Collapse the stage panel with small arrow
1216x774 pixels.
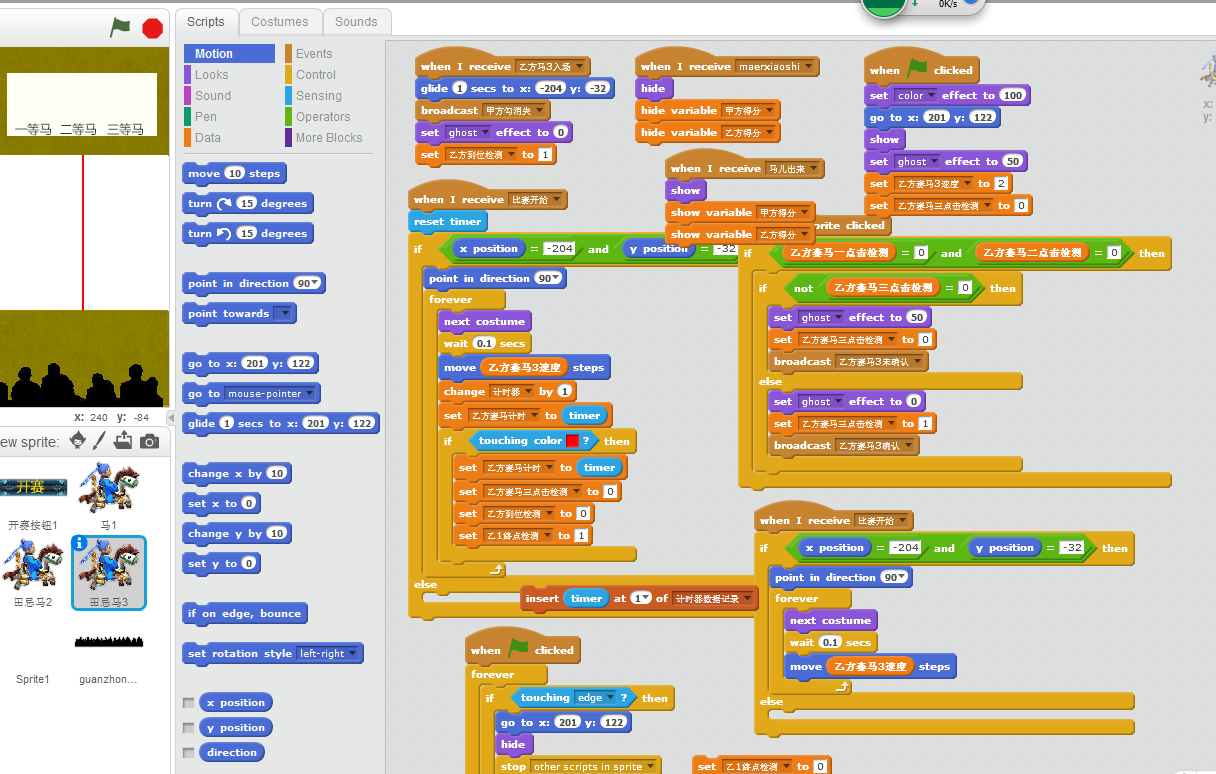point(169,418)
